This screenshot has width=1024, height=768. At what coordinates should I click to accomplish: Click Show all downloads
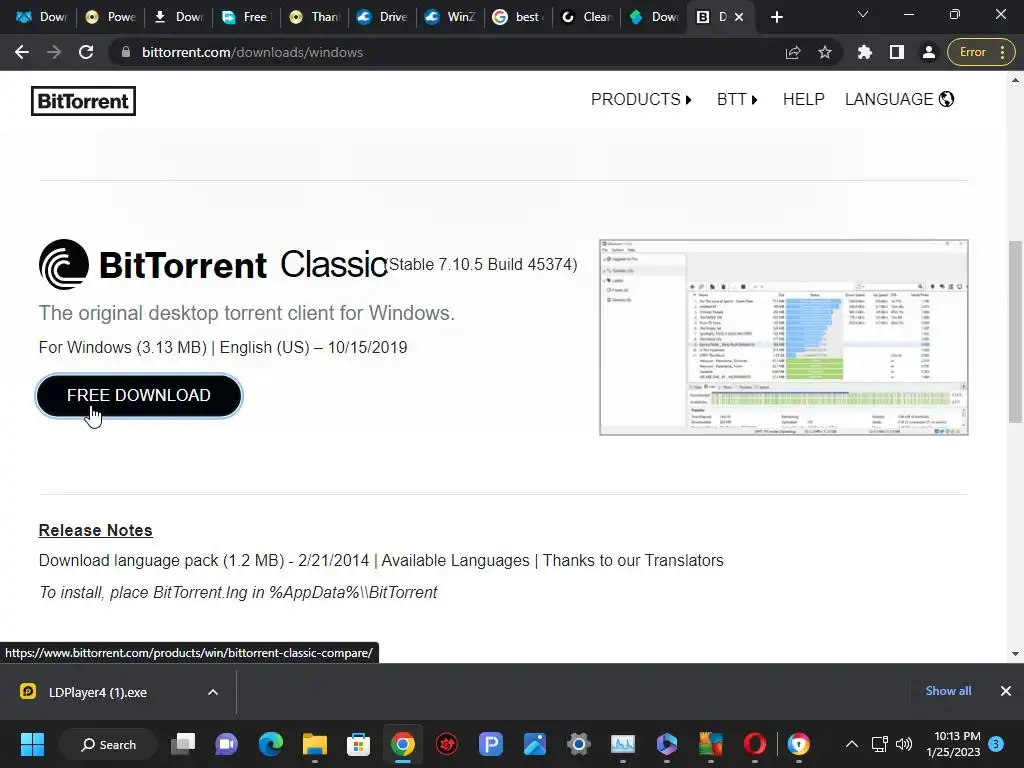(x=948, y=691)
